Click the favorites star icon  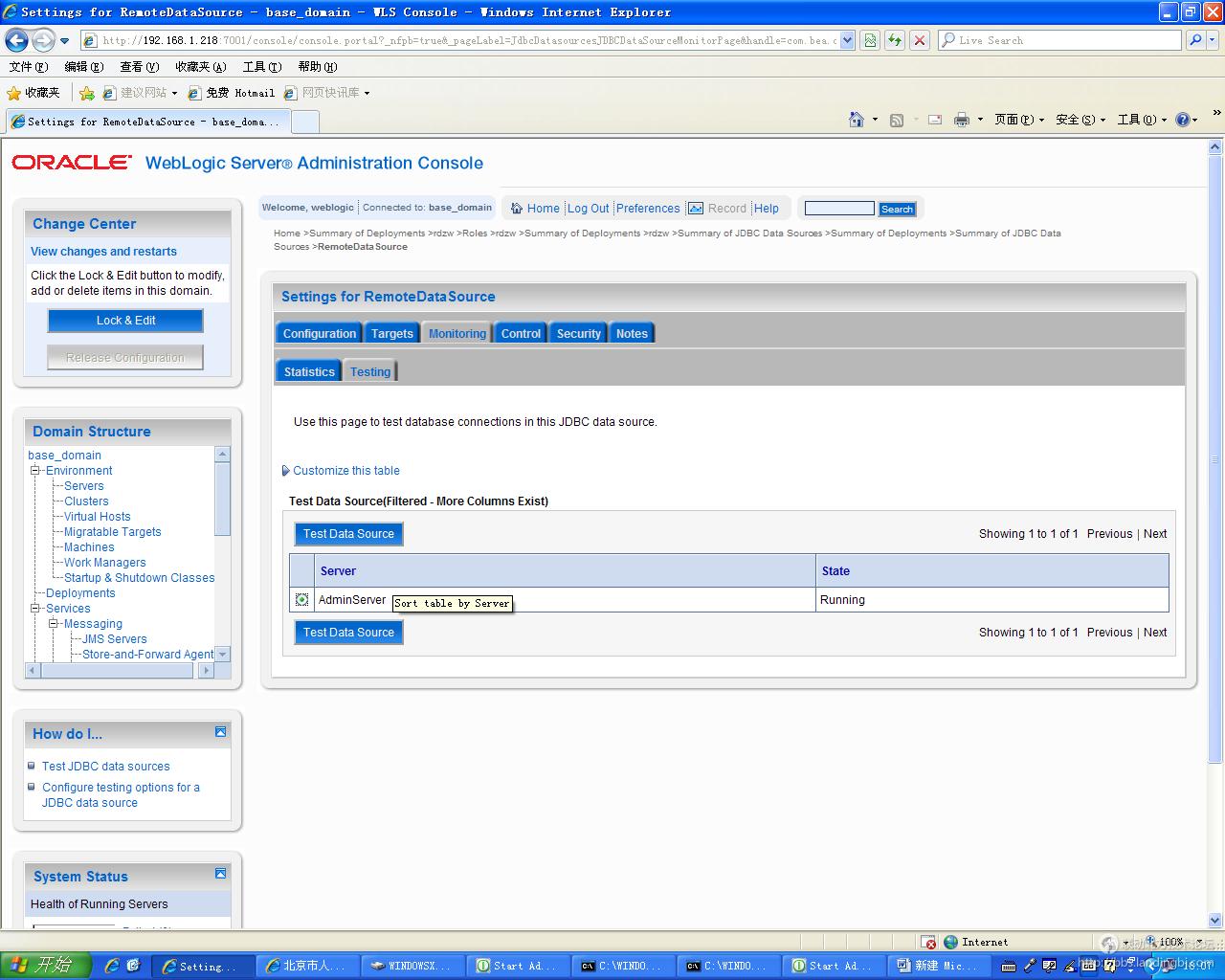point(13,93)
